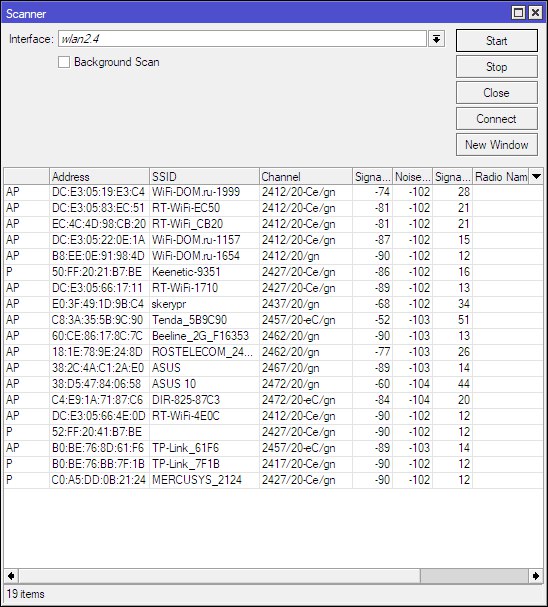Select the WiFi-DOM.ru-1654 network

pos(273,256)
